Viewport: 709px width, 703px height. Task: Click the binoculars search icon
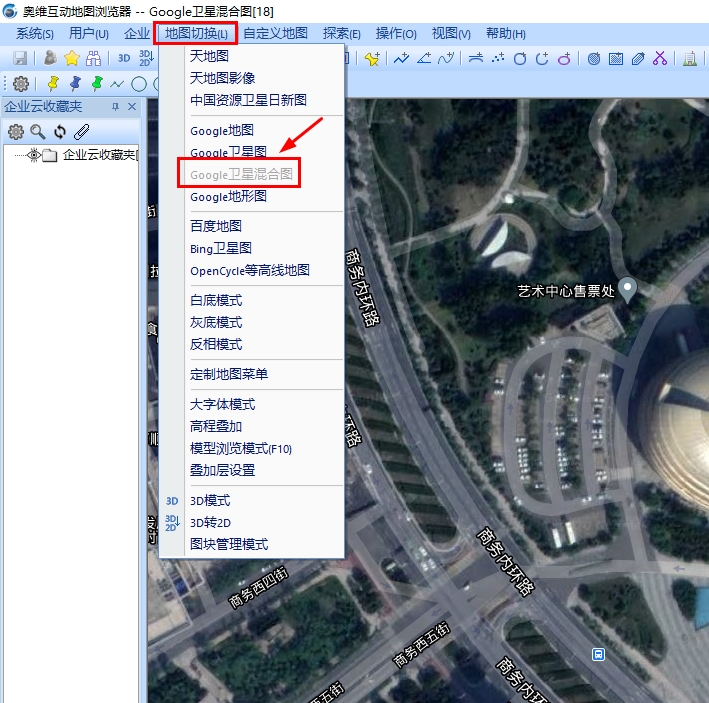coord(94,58)
